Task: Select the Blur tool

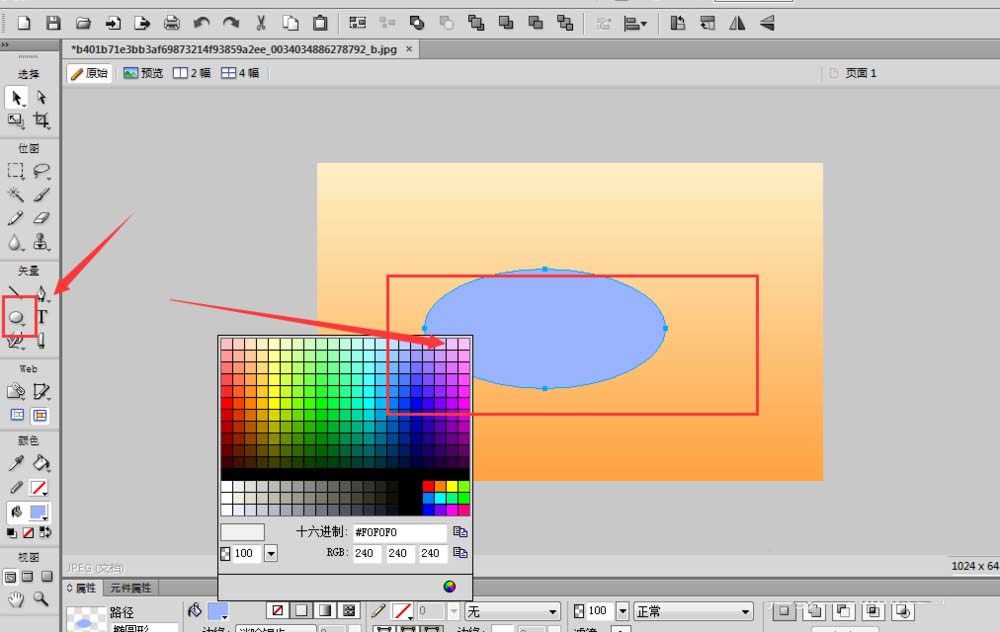Action: pos(16,242)
